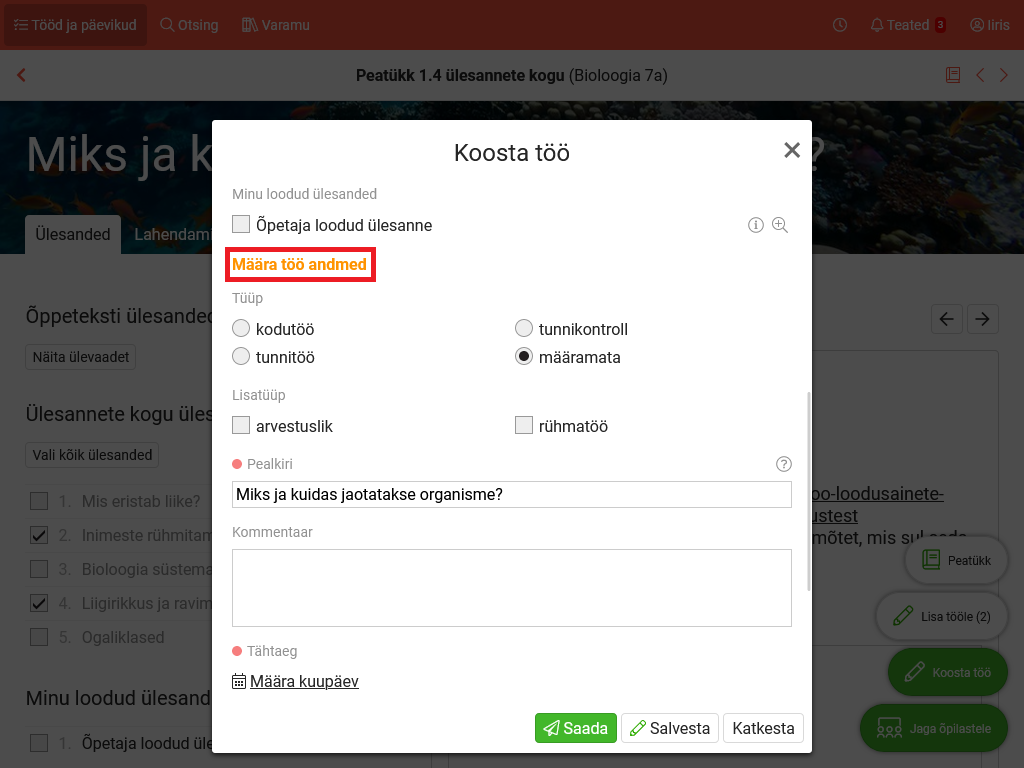Click the red back arrow on the left
The height and width of the screenshot is (768, 1024).
click(22, 75)
